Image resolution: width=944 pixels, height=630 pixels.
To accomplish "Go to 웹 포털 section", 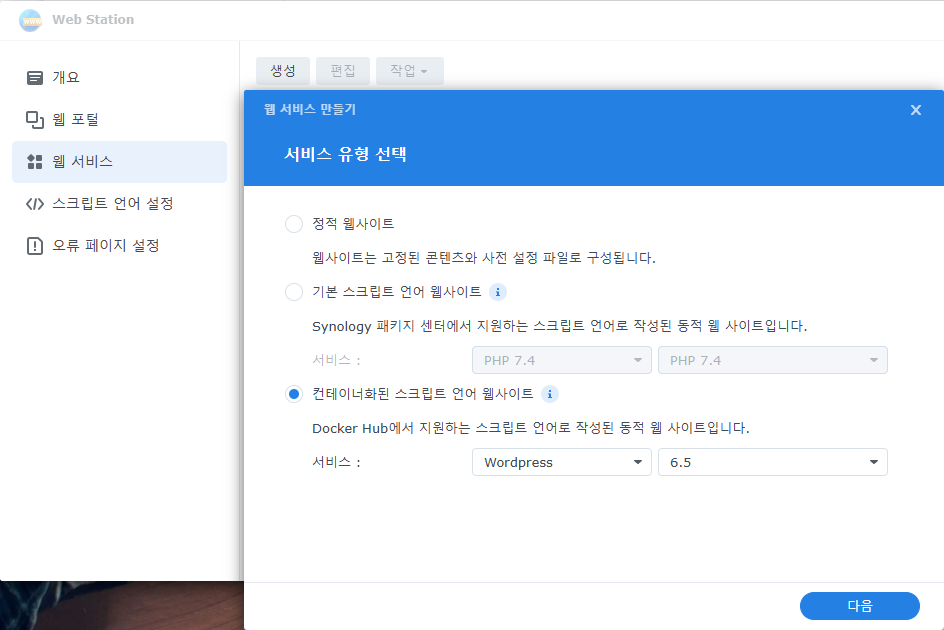I will point(119,120).
